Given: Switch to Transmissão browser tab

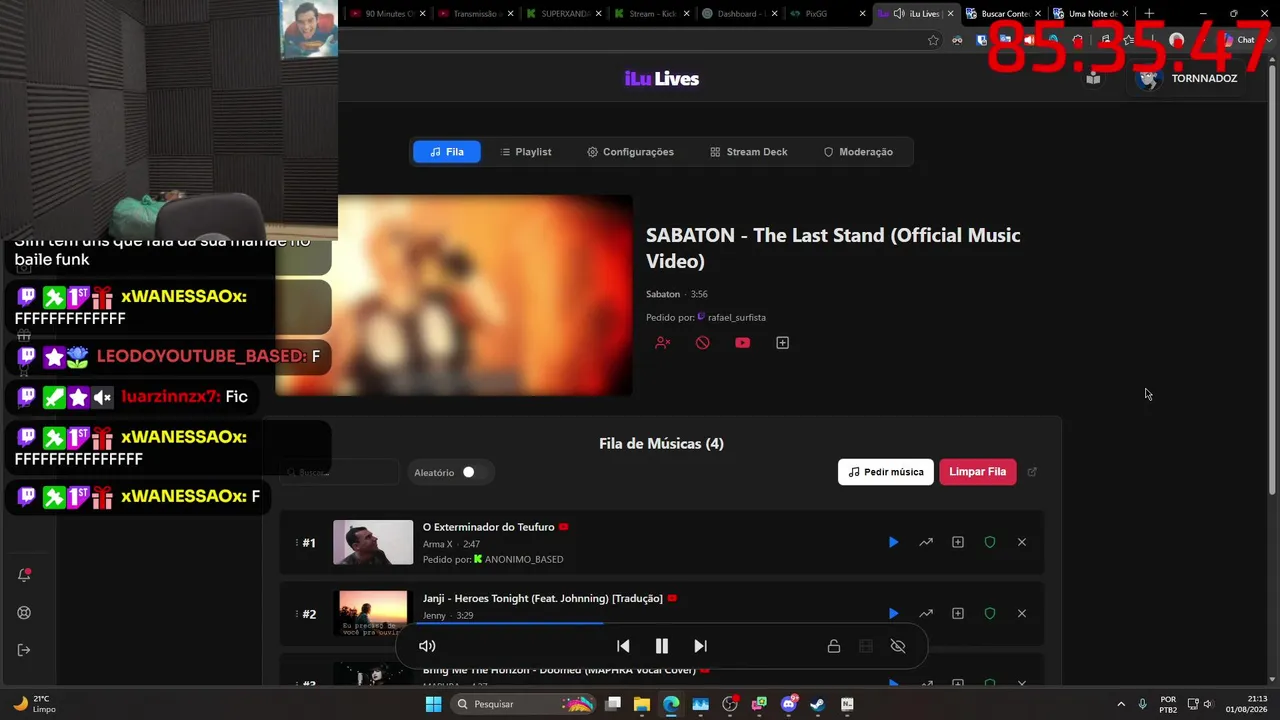Looking at the screenshot, I should [x=474, y=14].
